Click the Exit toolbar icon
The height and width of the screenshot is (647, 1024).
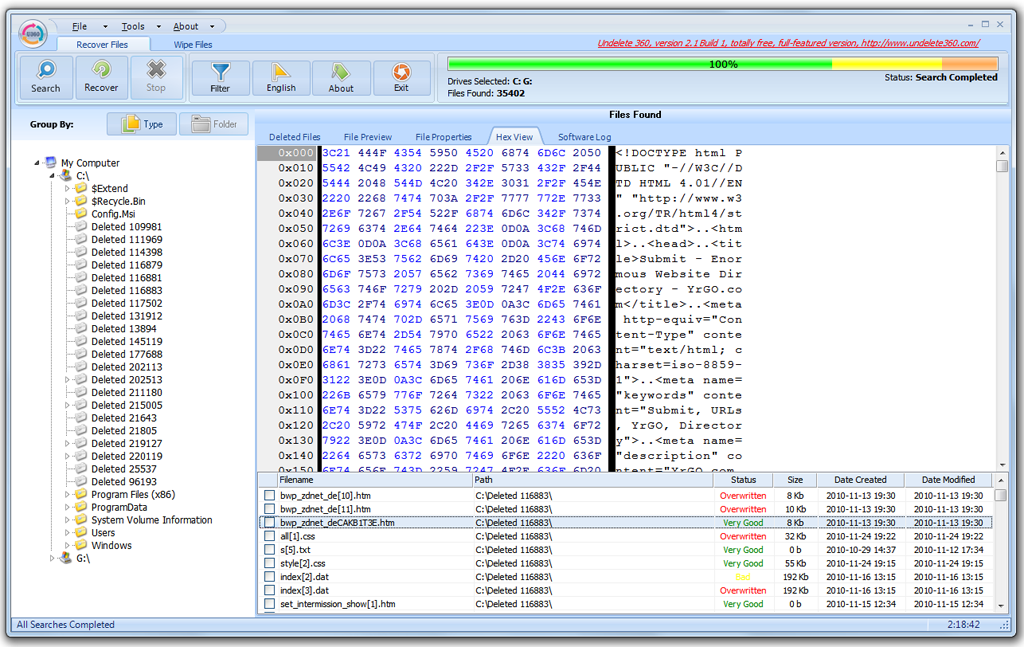[x=401, y=73]
